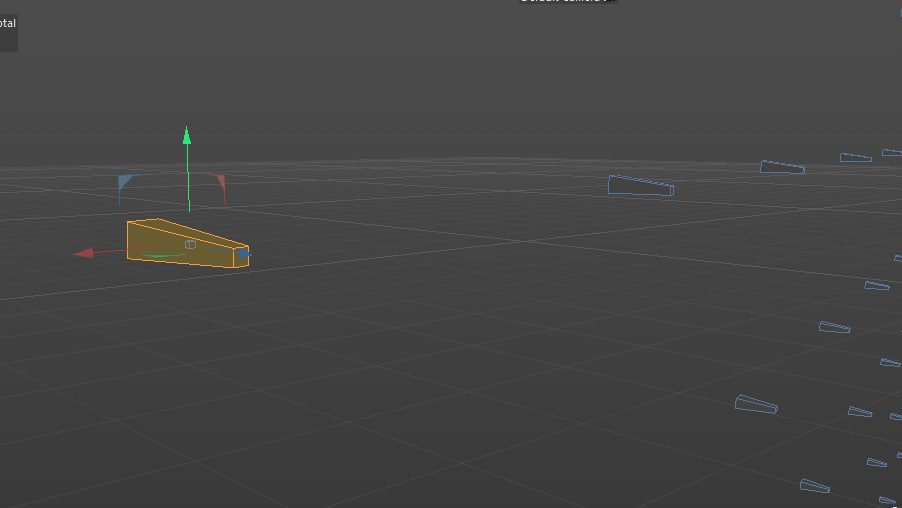Screen dimensions: 902x508
Task: Click the blue Z-axis arrow tip
Action: [x=244, y=254]
